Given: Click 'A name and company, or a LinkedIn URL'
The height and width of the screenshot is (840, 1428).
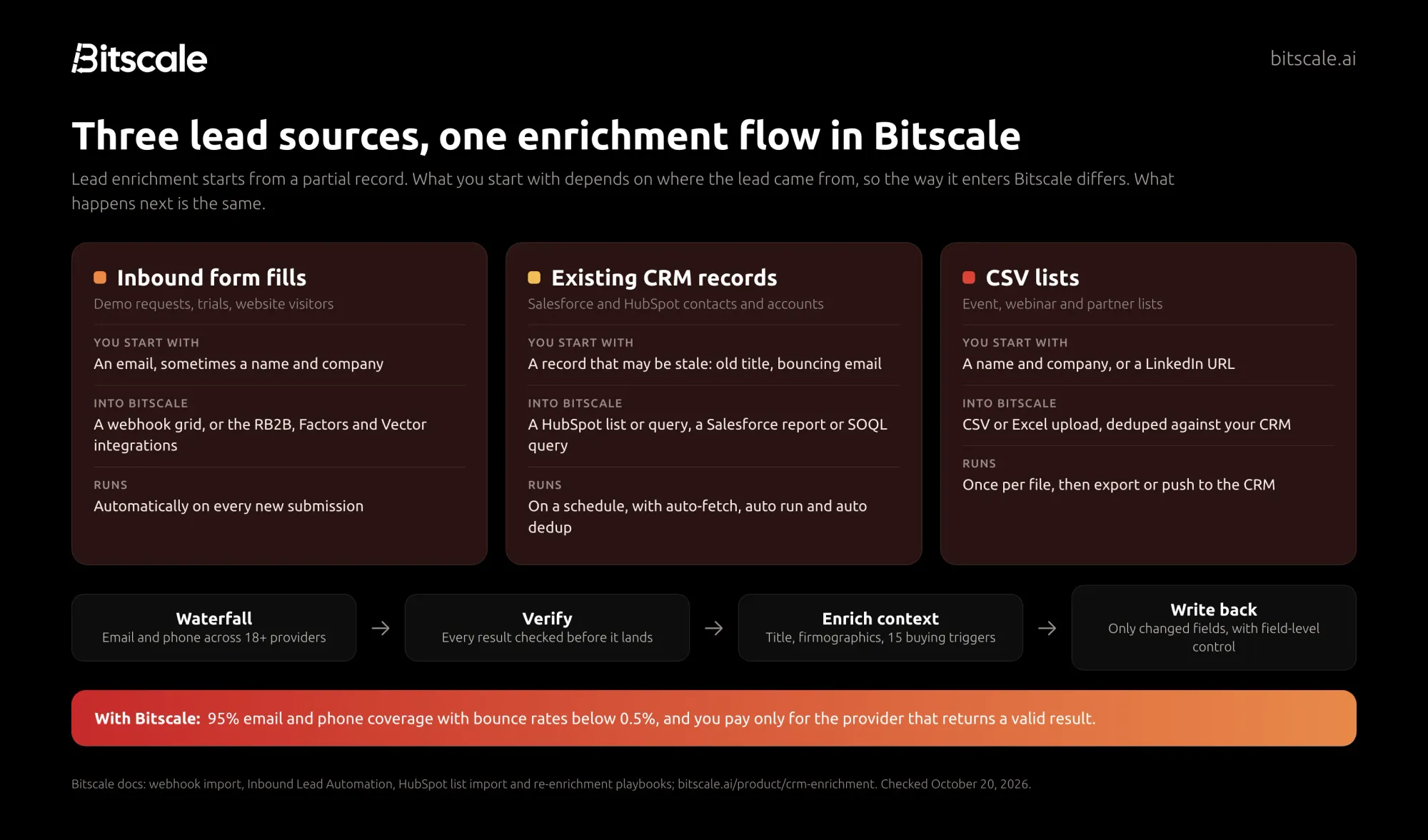Looking at the screenshot, I should coord(1098,364).
